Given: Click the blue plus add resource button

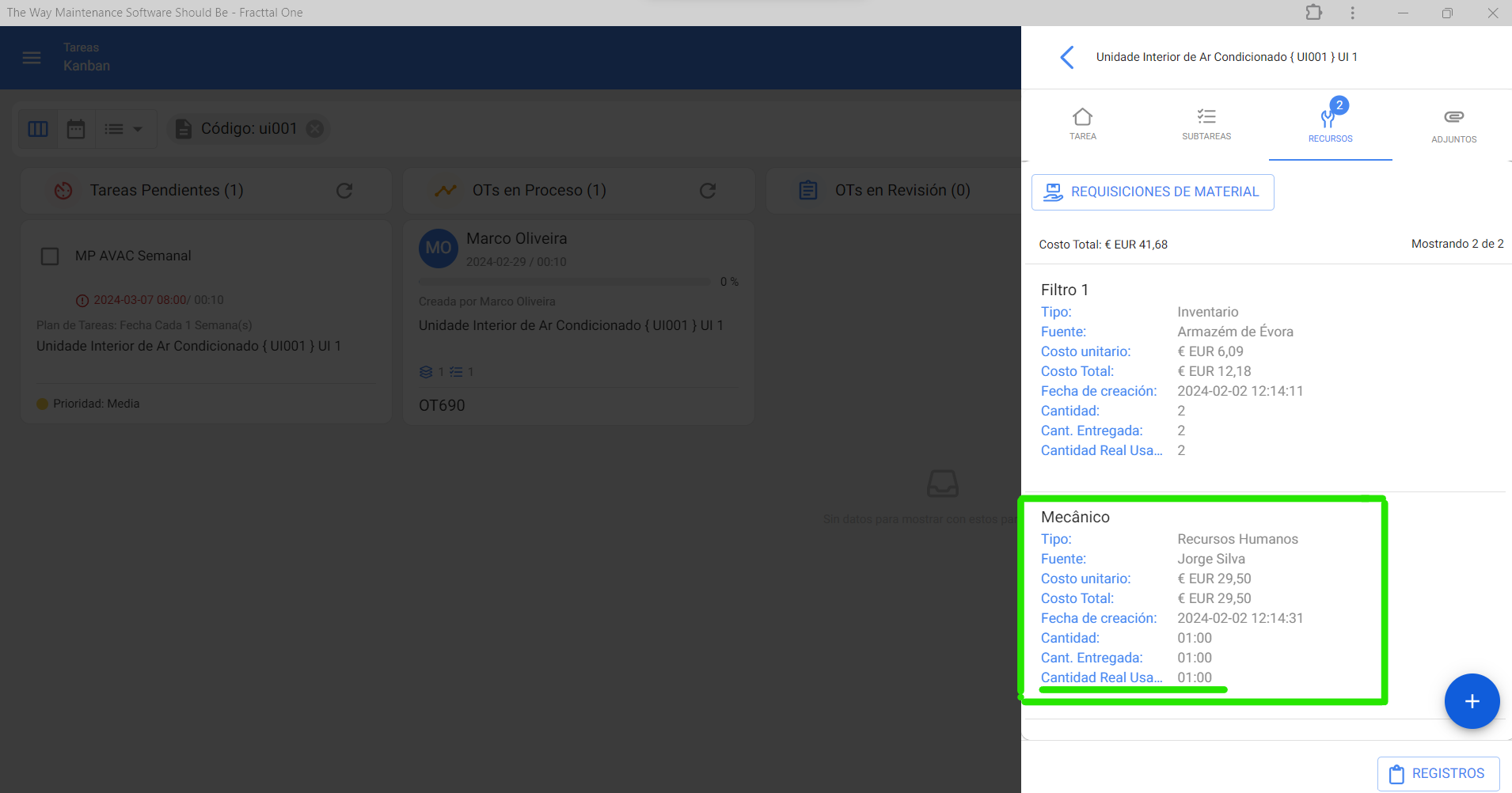Looking at the screenshot, I should click(x=1472, y=701).
